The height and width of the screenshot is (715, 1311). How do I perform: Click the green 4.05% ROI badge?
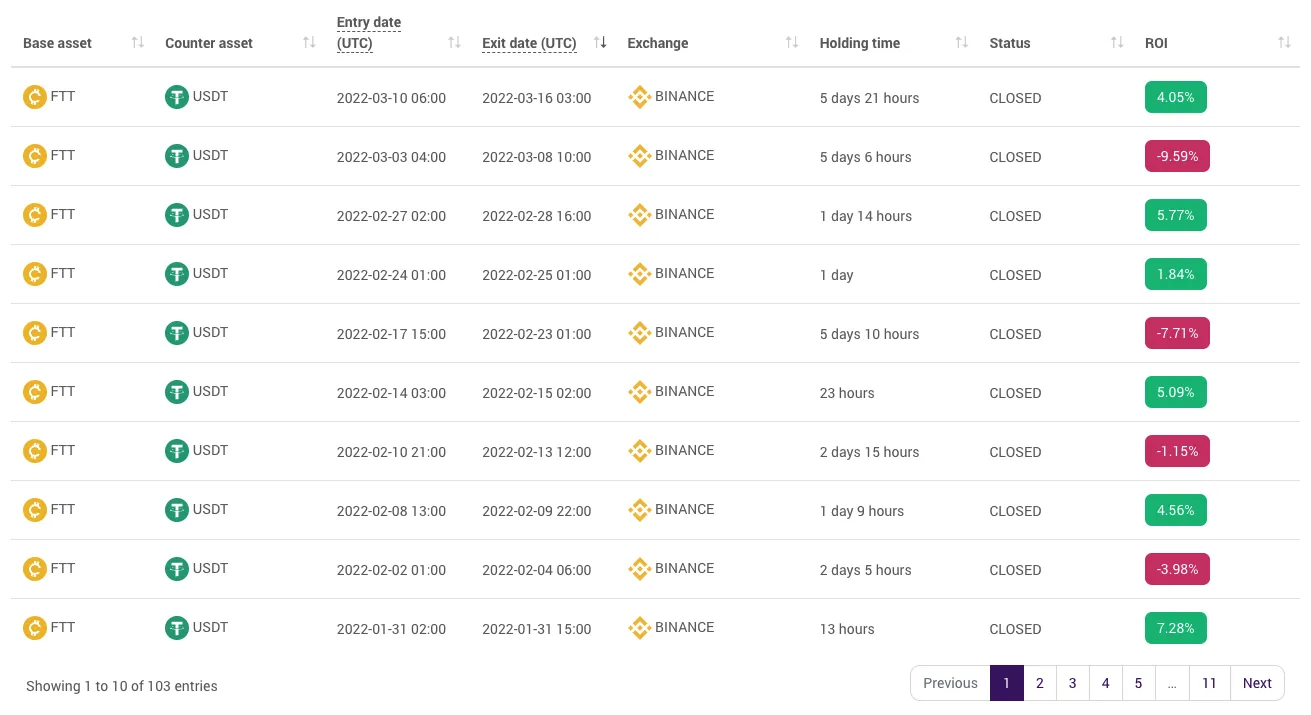click(x=1175, y=97)
